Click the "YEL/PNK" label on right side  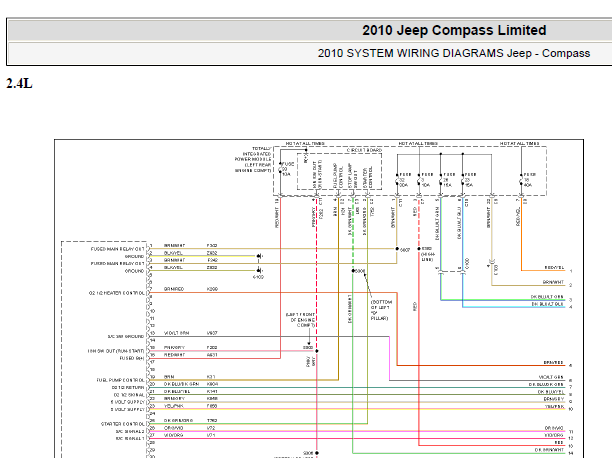554,406
